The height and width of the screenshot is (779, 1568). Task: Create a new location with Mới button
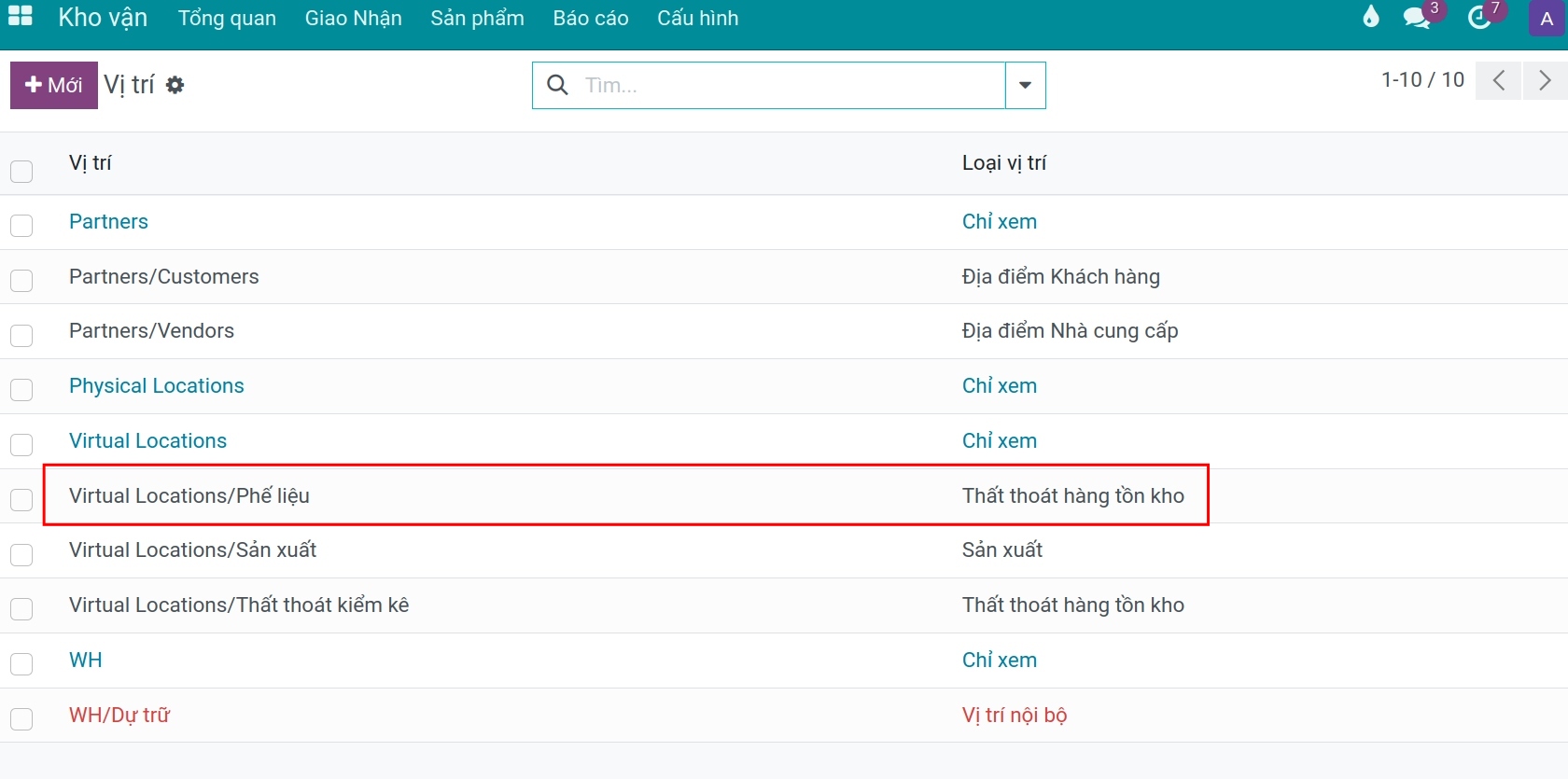(54, 85)
